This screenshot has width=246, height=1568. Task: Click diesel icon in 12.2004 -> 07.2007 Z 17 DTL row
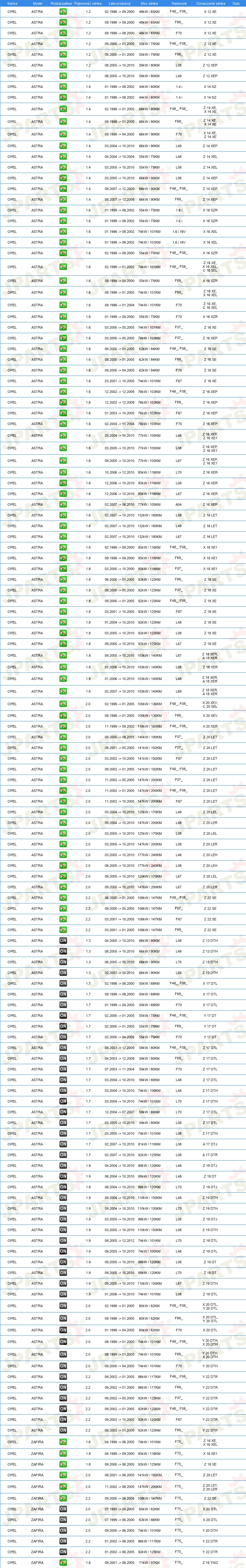(x=63, y=1112)
